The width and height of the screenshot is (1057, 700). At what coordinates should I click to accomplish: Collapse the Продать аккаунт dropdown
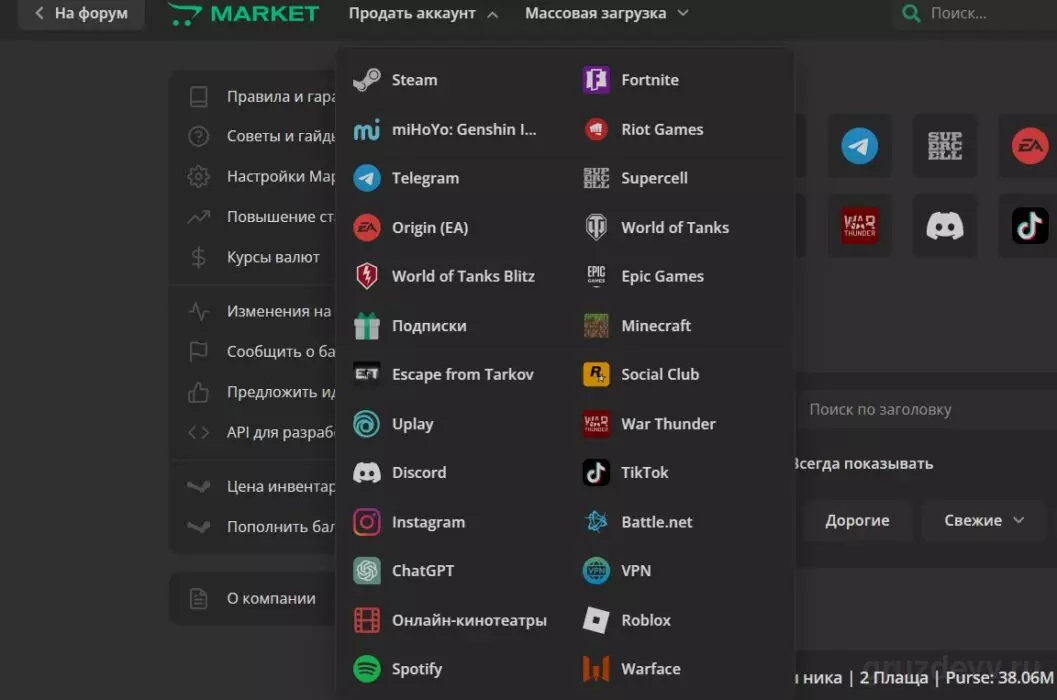pos(423,13)
